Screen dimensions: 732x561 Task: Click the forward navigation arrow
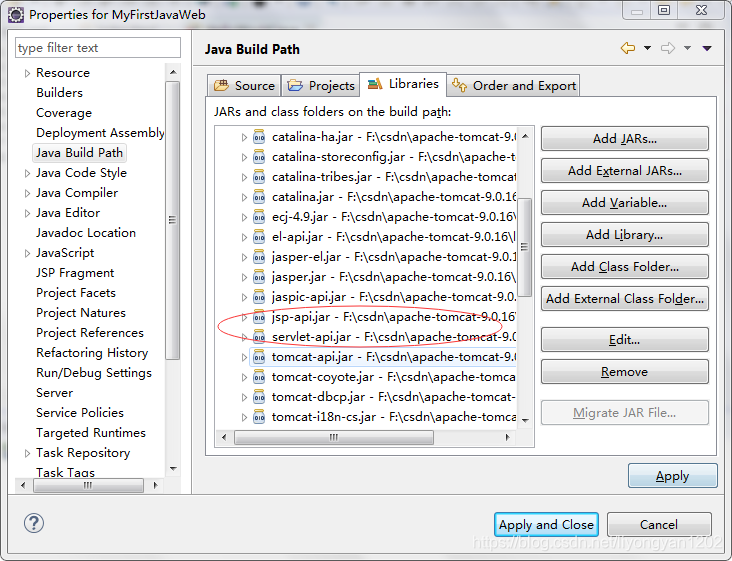coord(668,48)
